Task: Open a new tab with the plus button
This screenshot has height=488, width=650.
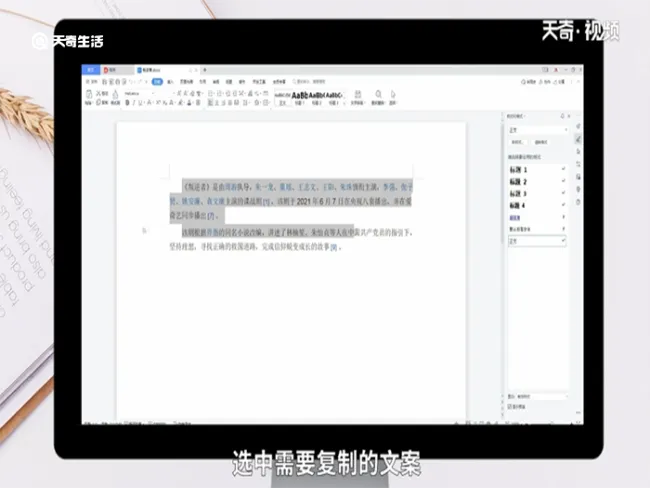Action: 204,70
